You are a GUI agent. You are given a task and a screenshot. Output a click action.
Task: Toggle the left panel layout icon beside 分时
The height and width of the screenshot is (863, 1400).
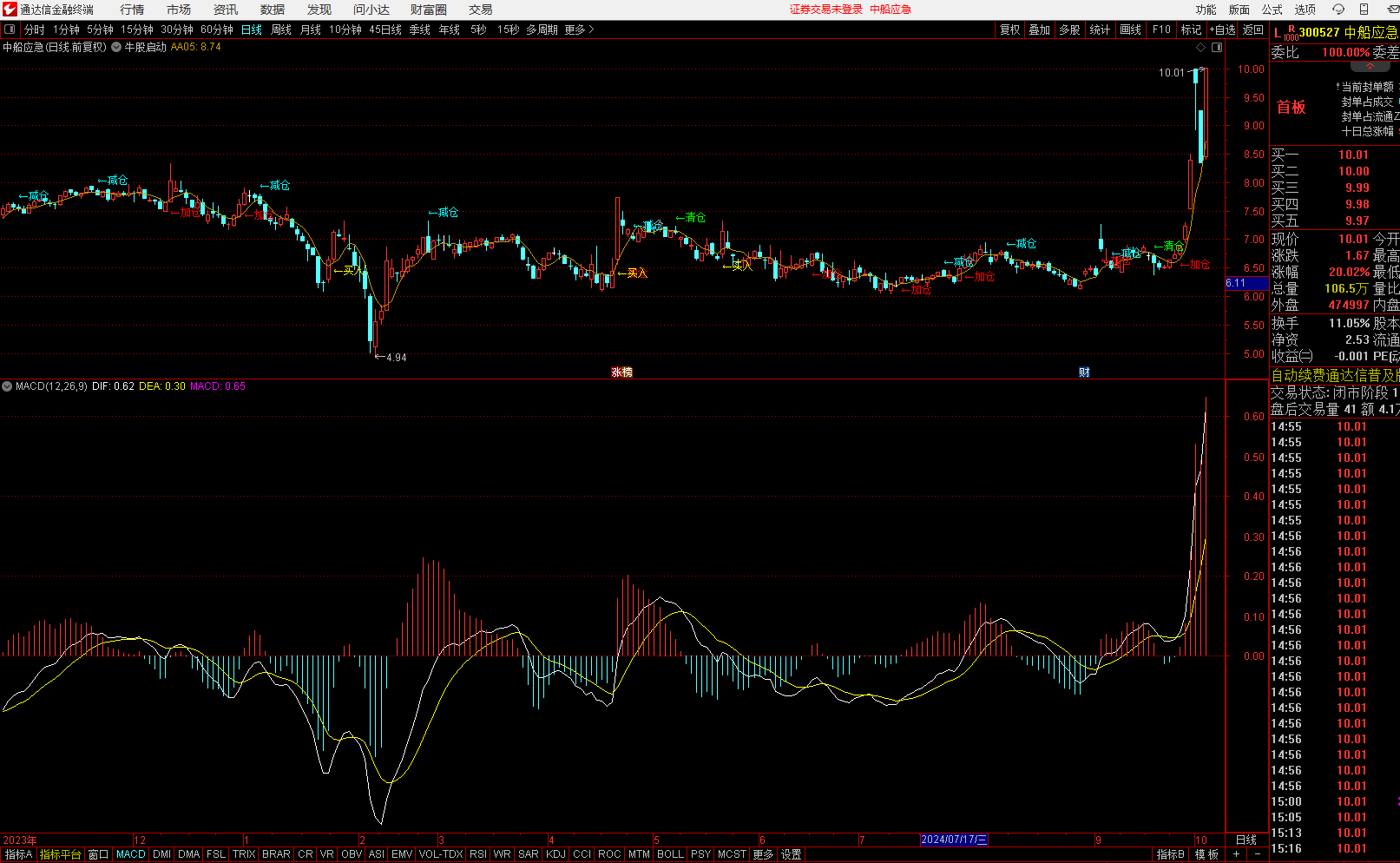[x=10, y=30]
